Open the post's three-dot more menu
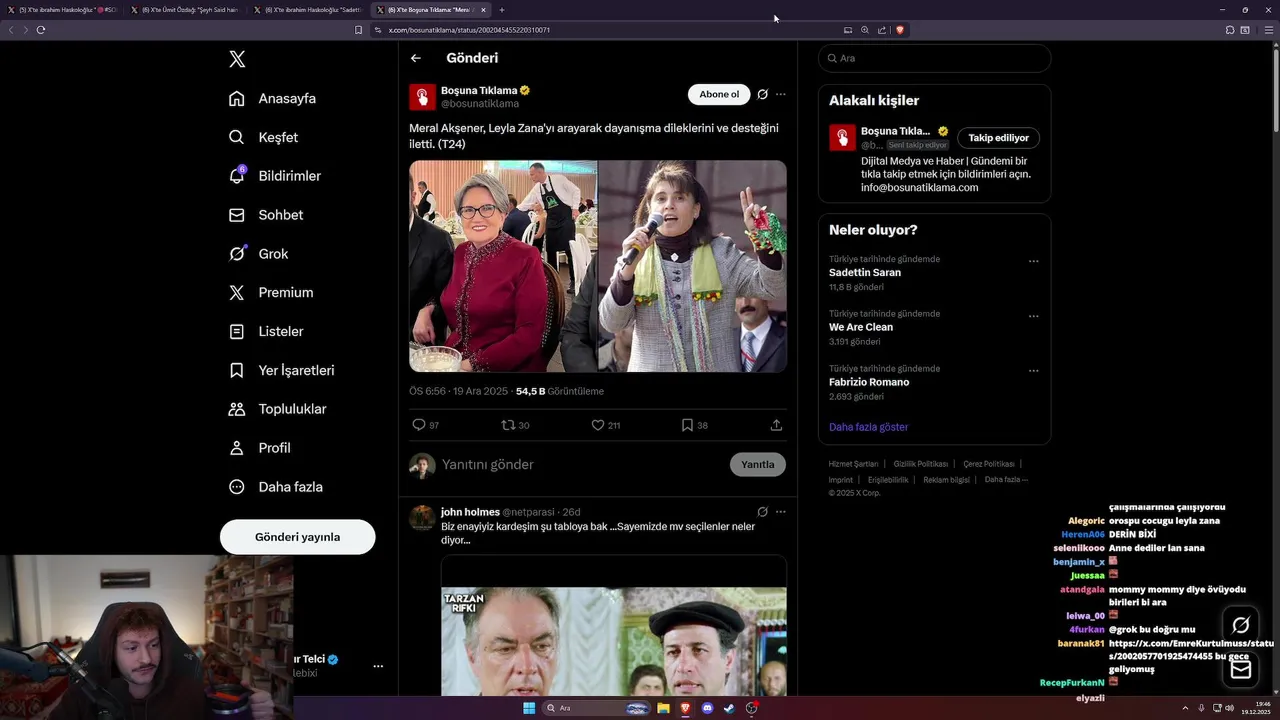This screenshot has height=720, width=1280. 781,94
